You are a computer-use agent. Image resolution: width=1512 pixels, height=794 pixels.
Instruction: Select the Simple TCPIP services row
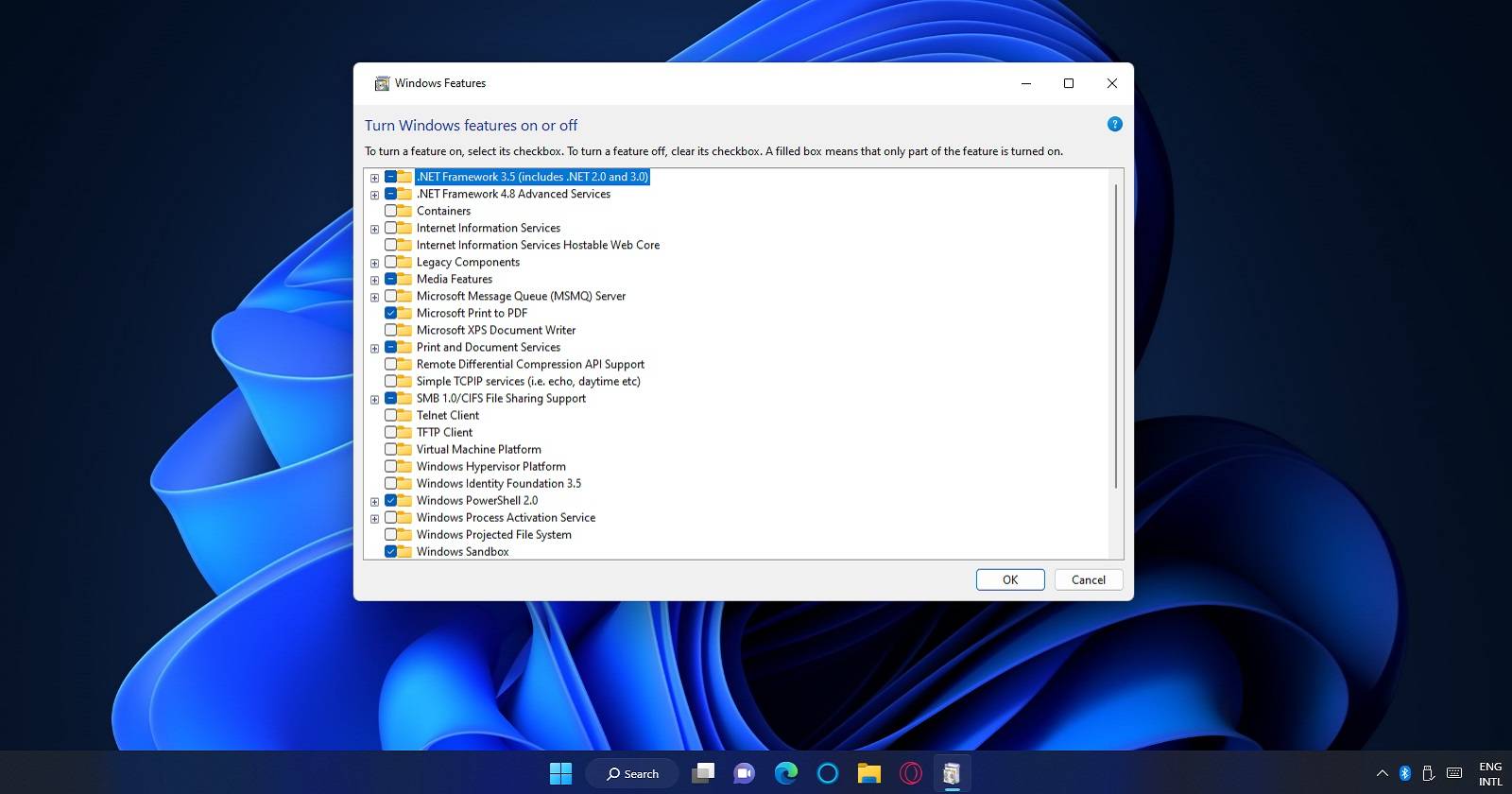click(528, 381)
